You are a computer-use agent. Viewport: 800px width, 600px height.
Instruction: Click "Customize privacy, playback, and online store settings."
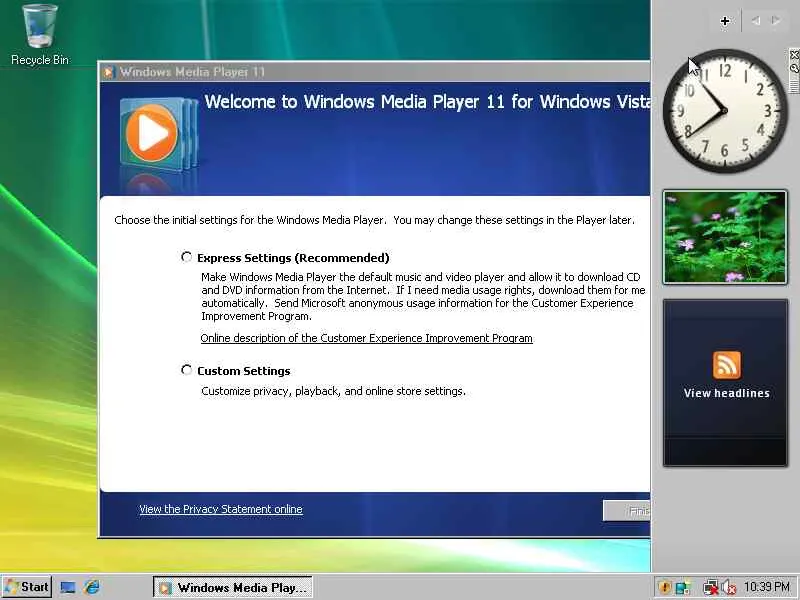[333, 391]
